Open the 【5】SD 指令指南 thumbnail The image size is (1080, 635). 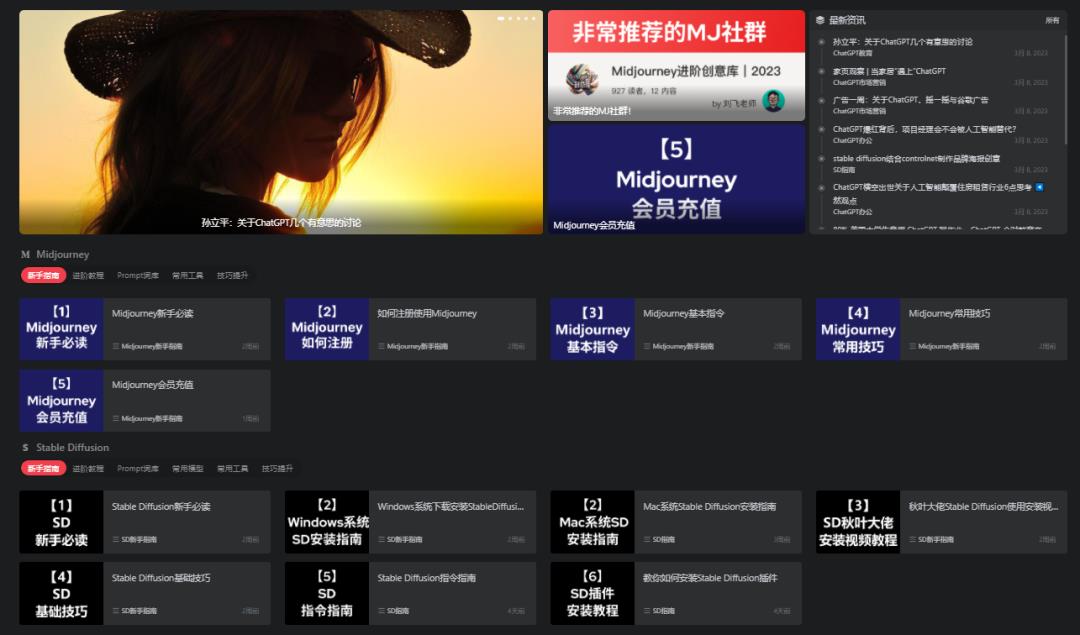(x=326, y=594)
